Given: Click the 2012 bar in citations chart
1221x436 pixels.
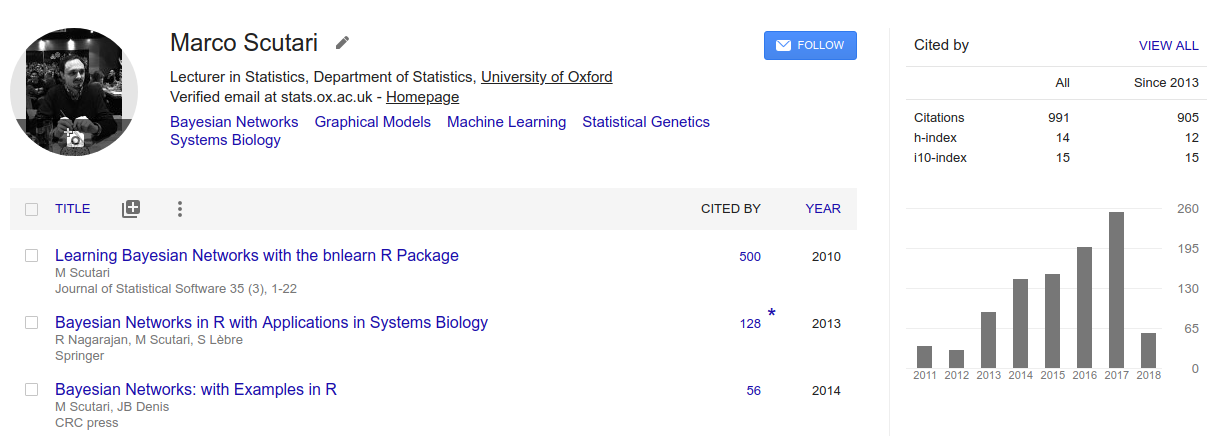Looking at the screenshot, I should pyautogui.click(x=956, y=359).
